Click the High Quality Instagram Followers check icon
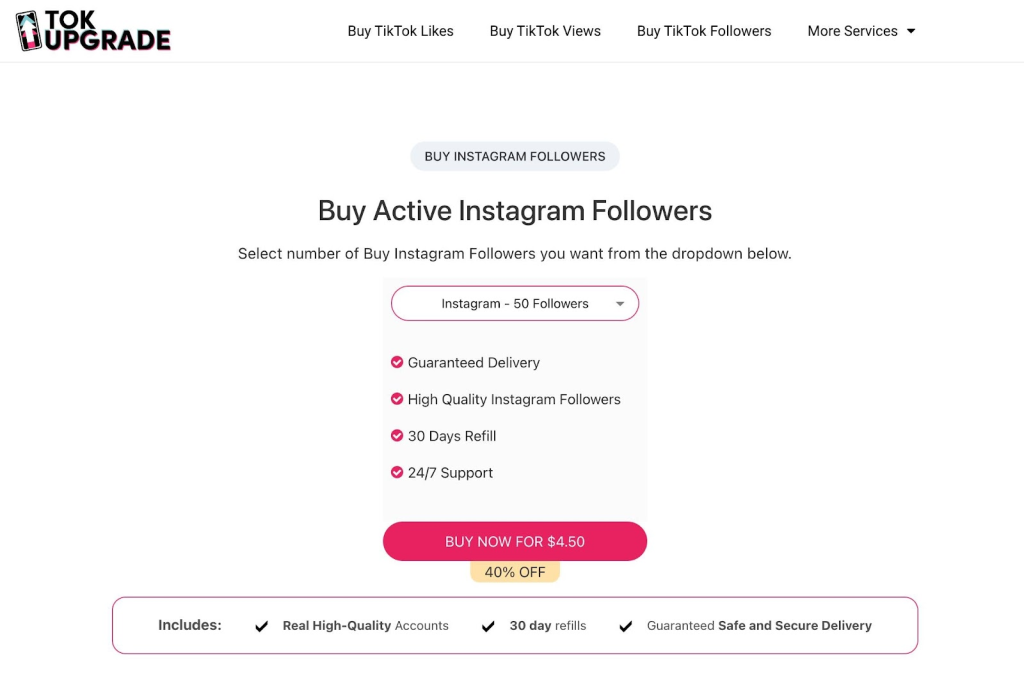 pos(397,399)
